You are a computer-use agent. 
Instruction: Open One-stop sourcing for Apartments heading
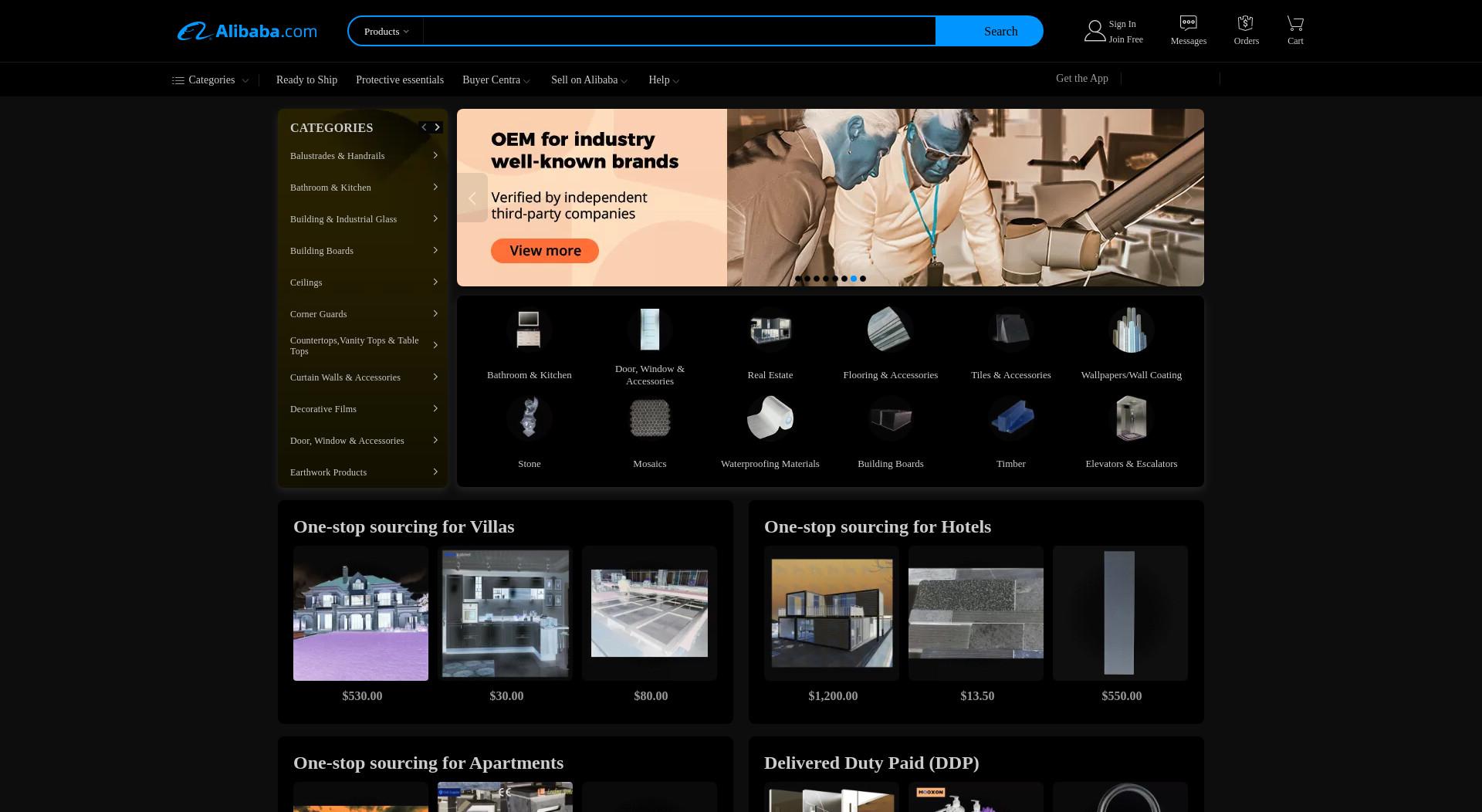click(x=428, y=763)
